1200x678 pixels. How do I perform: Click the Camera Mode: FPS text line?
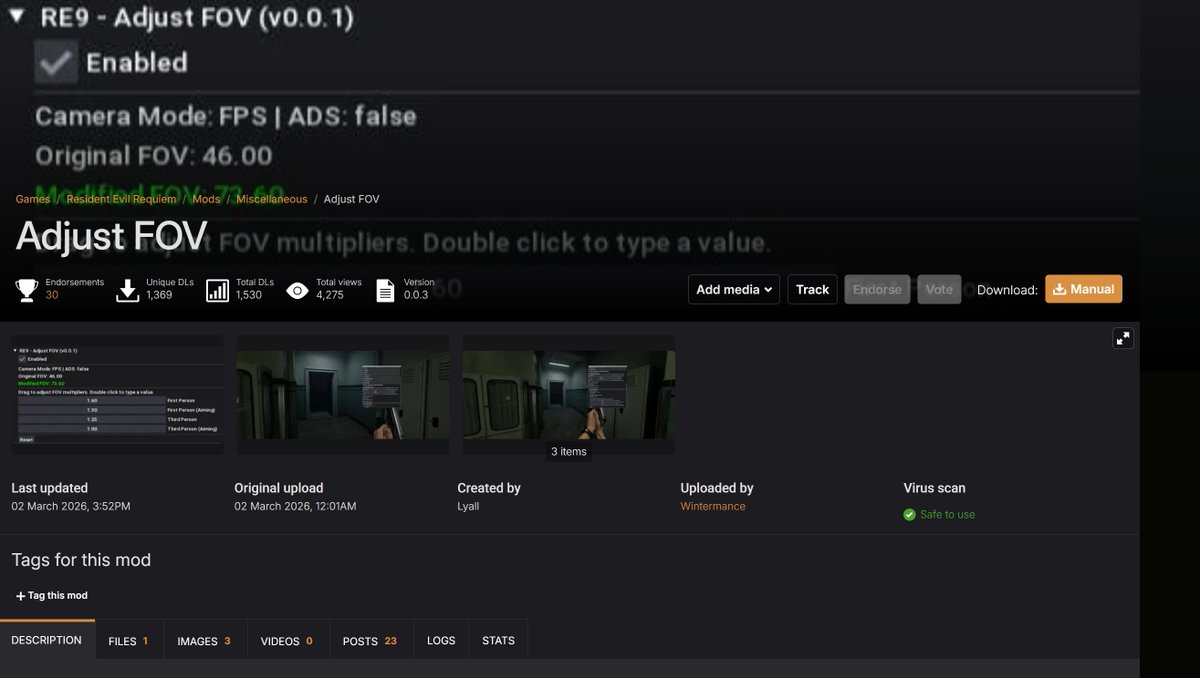[x=226, y=116]
